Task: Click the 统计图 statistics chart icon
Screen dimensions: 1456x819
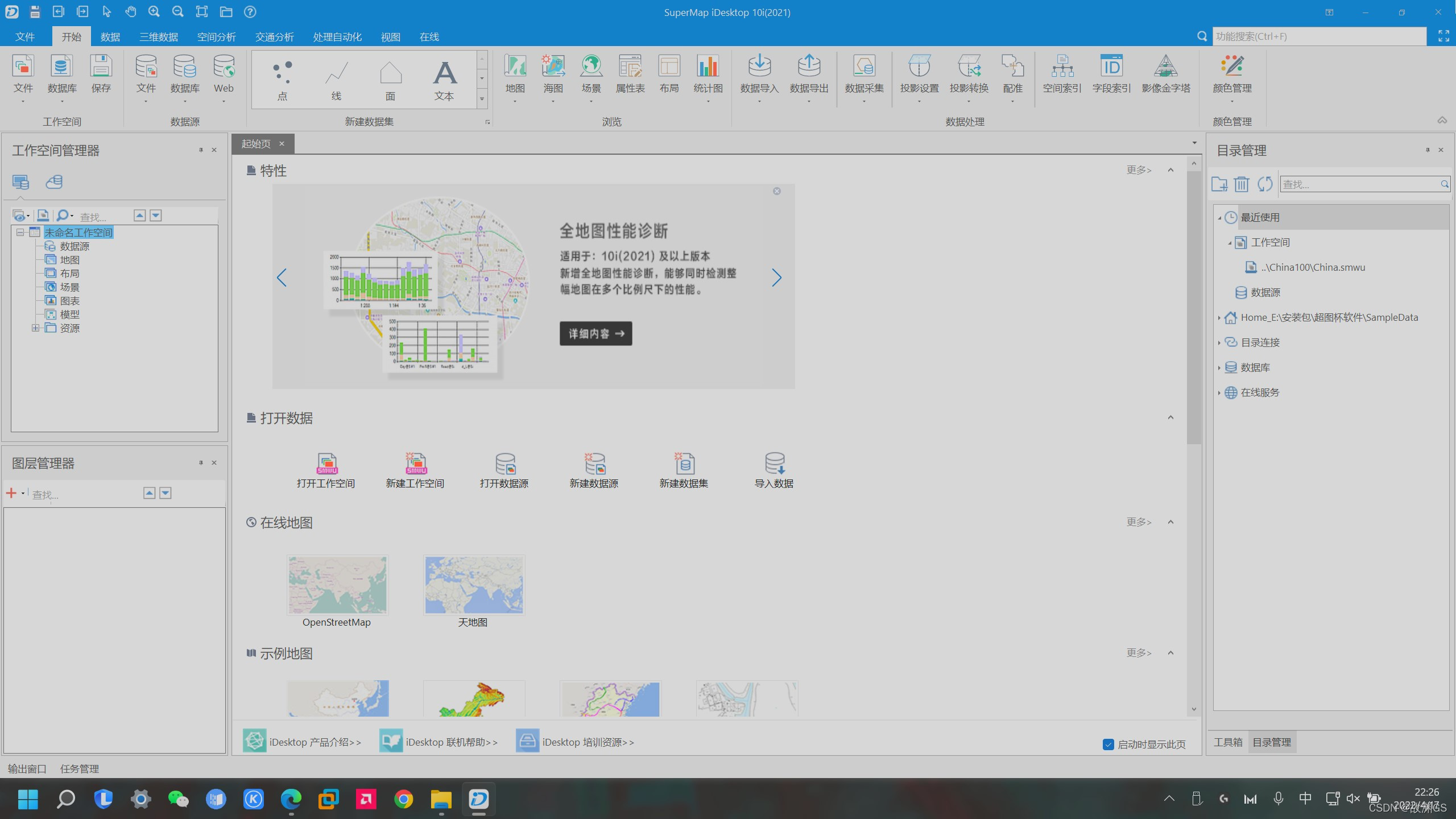Action: [x=708, y=67]
